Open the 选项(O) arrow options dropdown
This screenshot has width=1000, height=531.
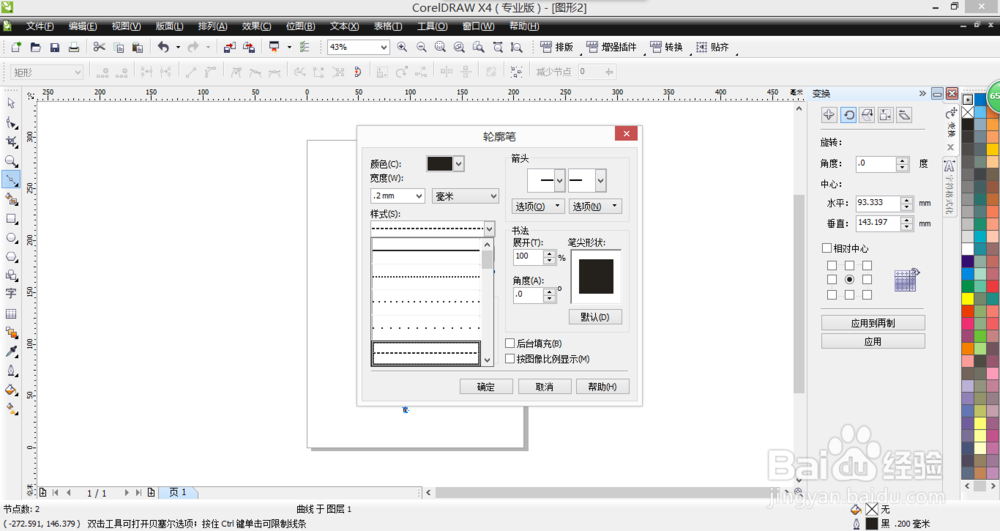click(x=538, y=206)
